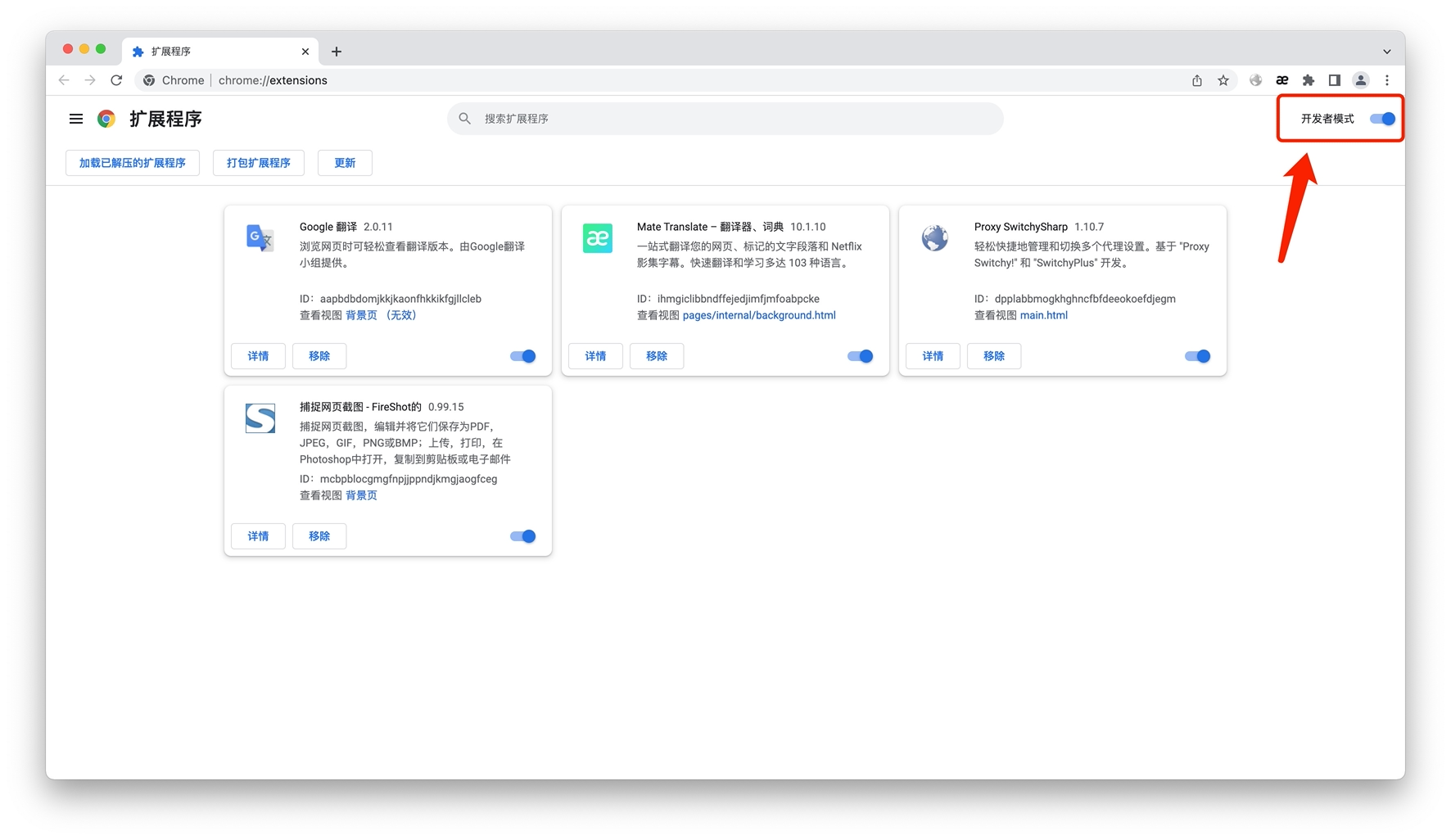Click 打包扩展程序 button
Image resolution: width=1451 pixels, height=840 pixels.
(259, 163)
